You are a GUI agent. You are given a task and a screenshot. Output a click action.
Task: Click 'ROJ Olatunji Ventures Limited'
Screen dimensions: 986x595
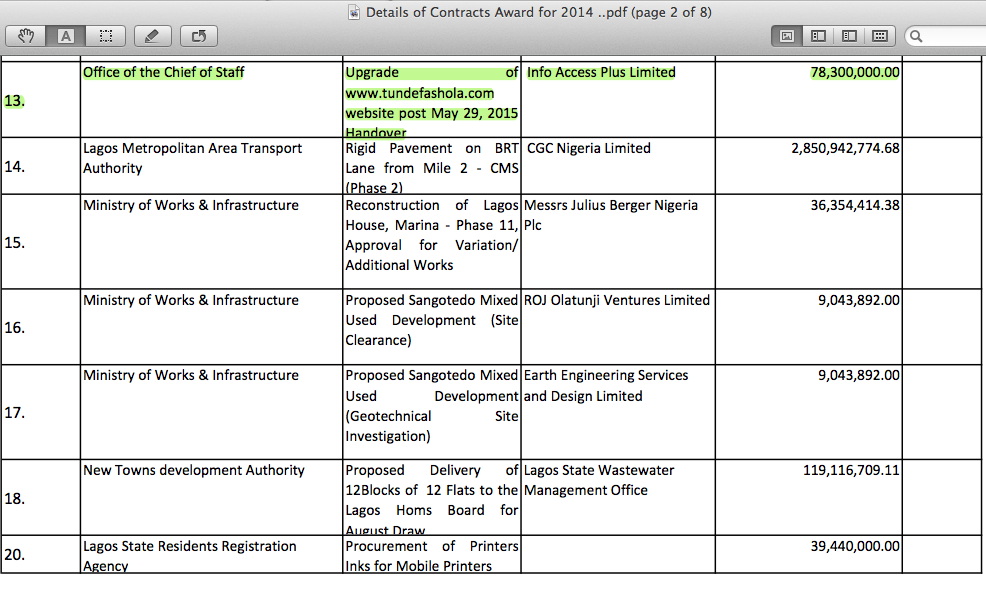pos(616,300)
